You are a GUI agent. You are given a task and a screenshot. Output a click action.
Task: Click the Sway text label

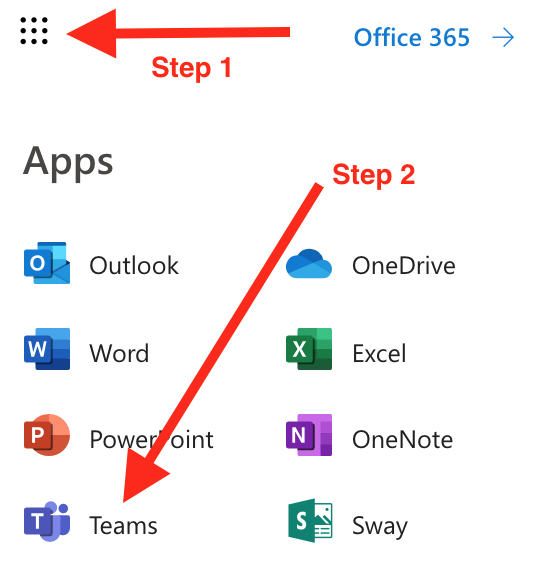(x=380, y=526)
